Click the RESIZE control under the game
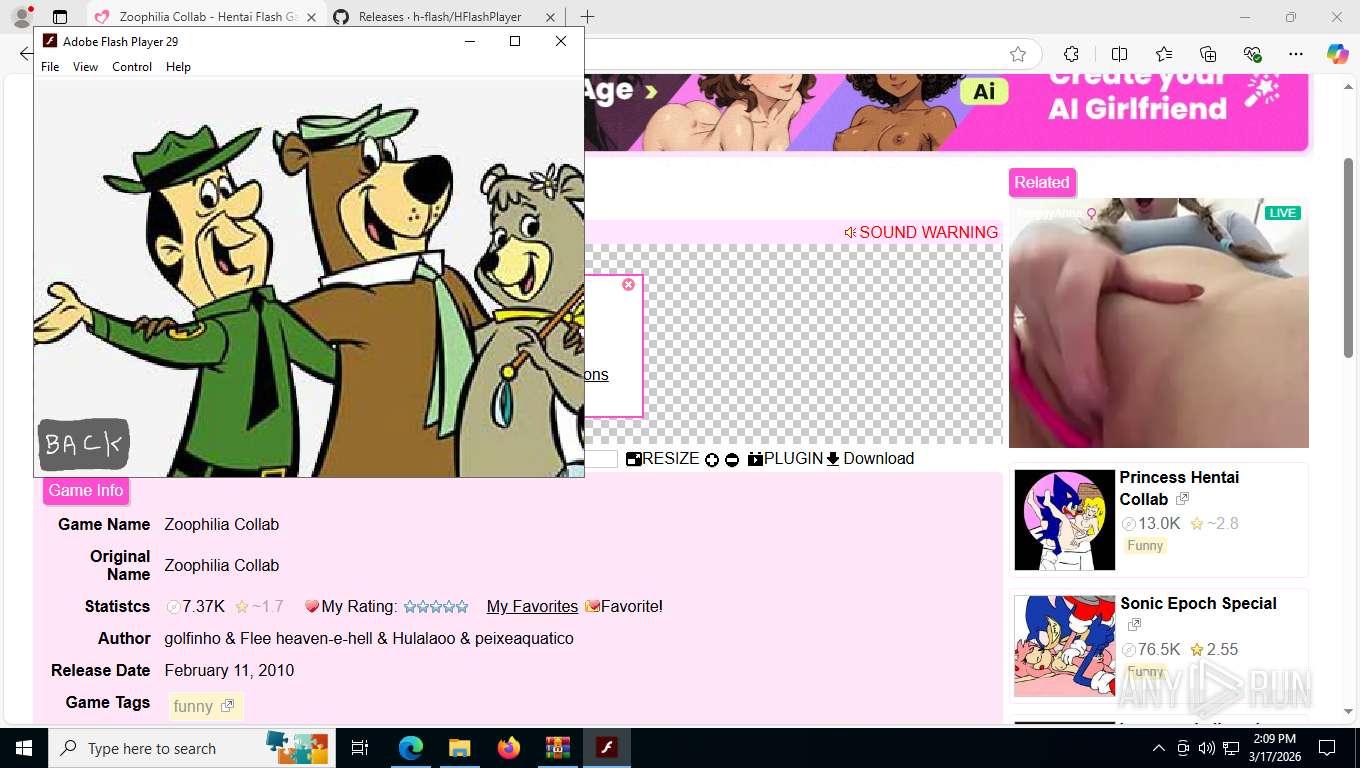Viewport: 1360px width, 768px height. click(x=663, y=459)
